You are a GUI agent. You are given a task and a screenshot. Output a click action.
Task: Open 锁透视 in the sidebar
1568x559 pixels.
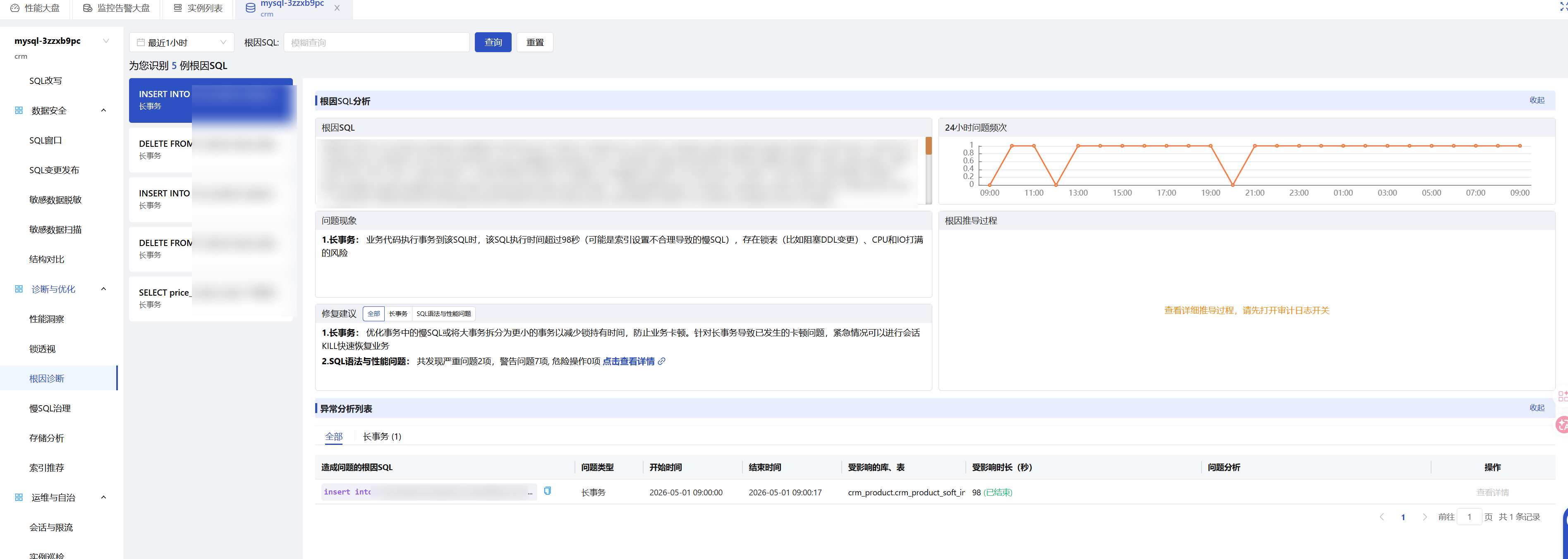pyautogui.click(x=43, y=349)
